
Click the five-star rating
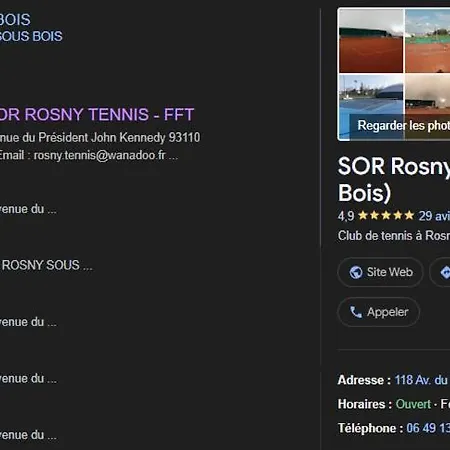[386, 216]
